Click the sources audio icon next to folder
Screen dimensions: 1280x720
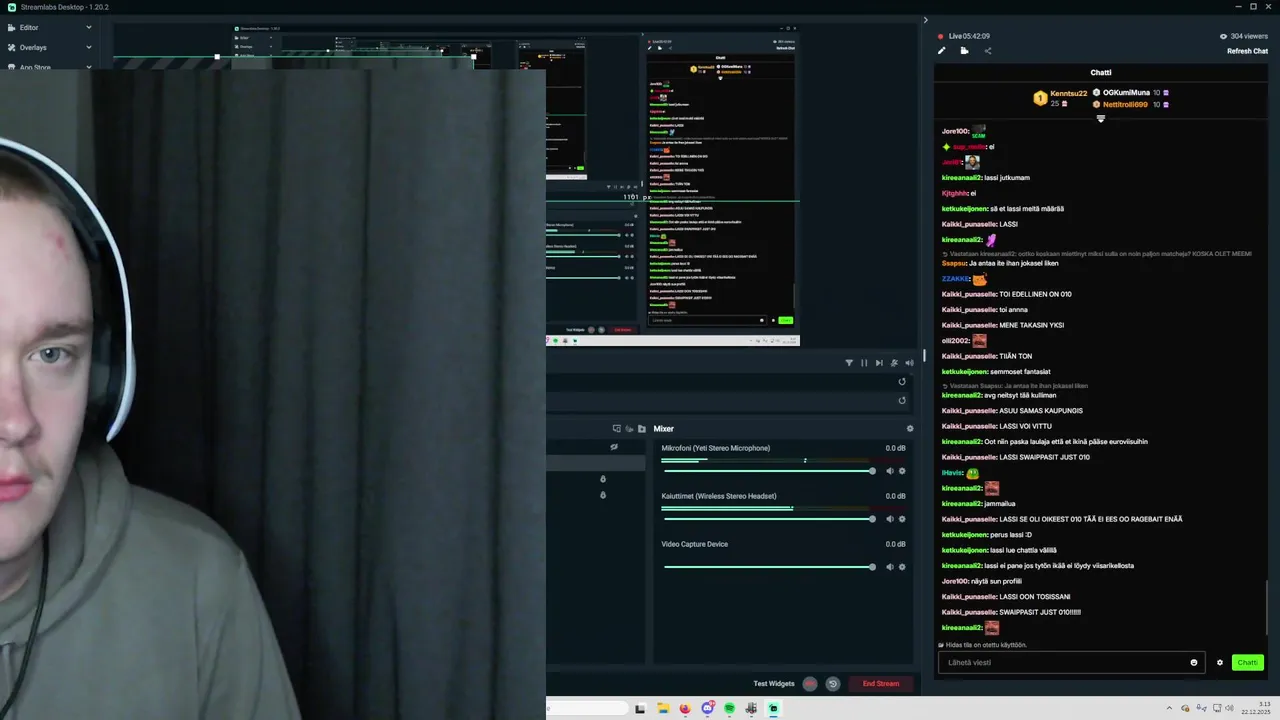(629, 429)
